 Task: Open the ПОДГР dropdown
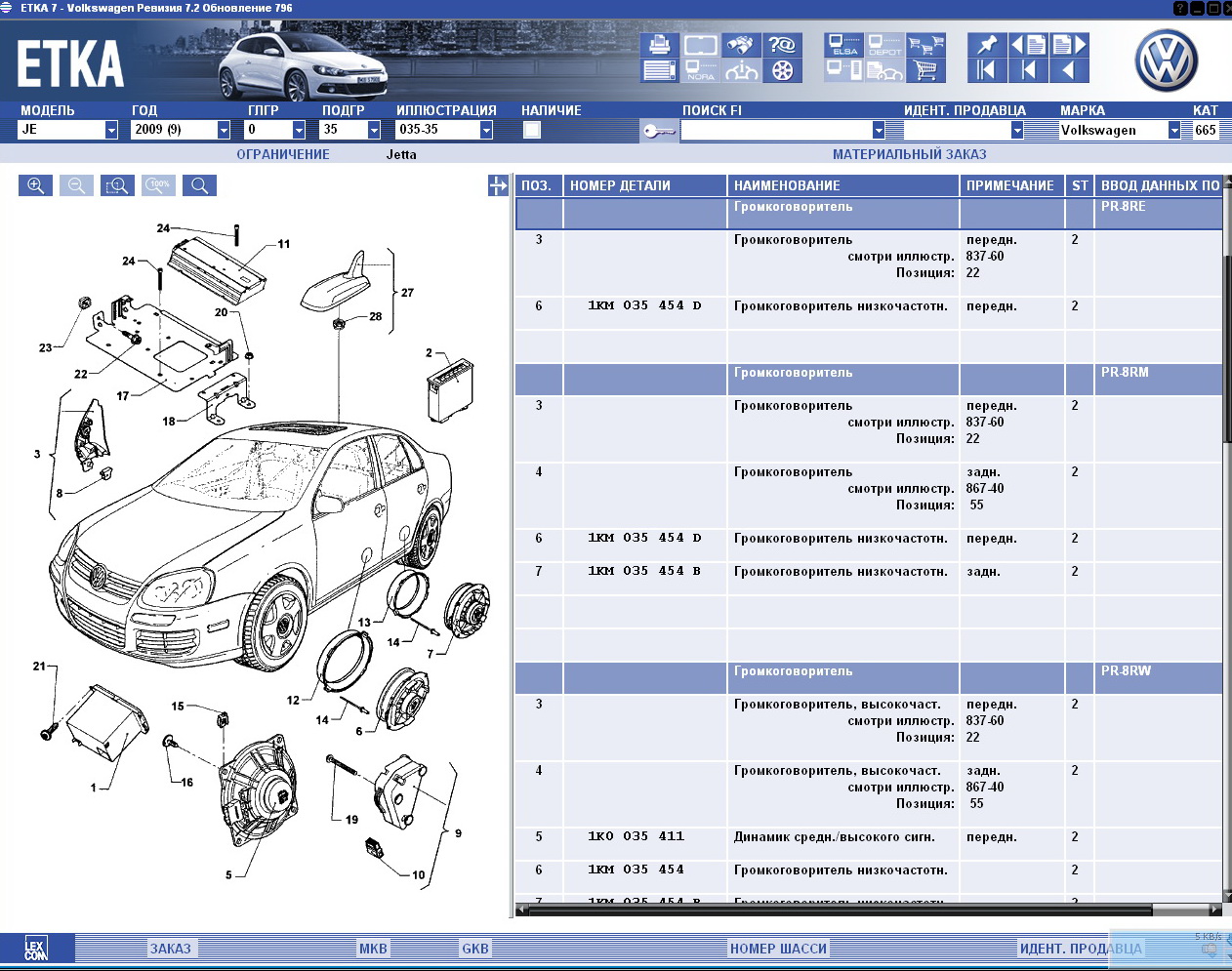point(374,130)
